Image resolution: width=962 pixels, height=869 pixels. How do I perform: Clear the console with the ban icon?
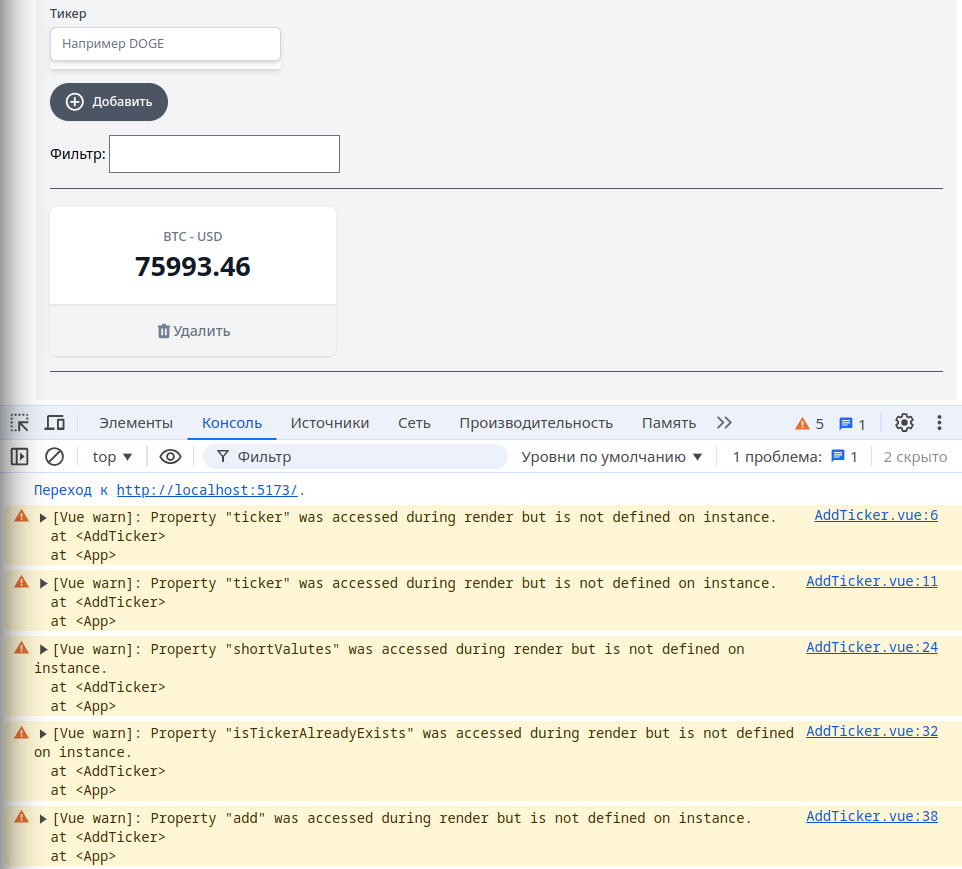(x=55, y=457)
